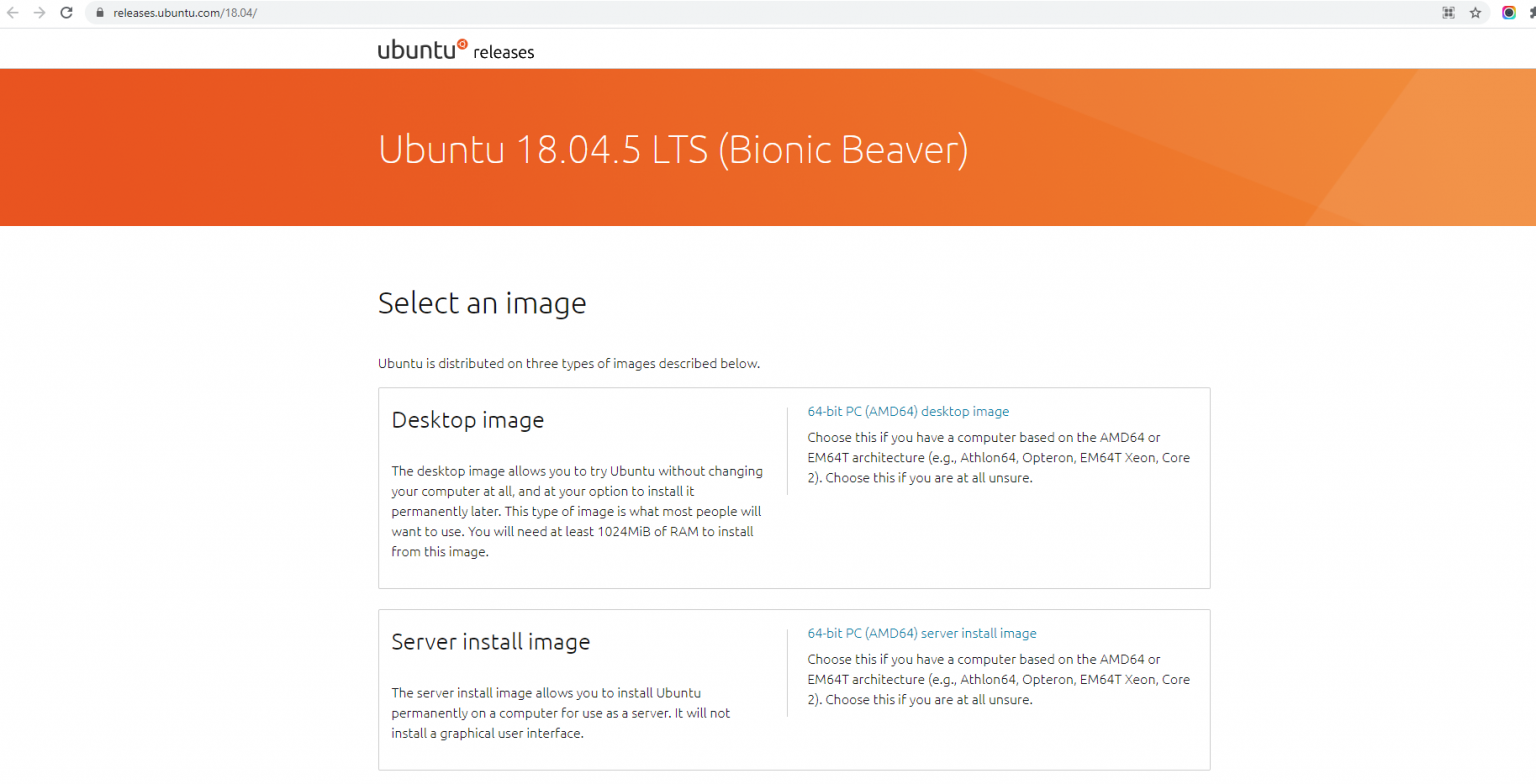Click the Select an image section heading
Screen dimensions: 1536x784
tap(482, 303)
